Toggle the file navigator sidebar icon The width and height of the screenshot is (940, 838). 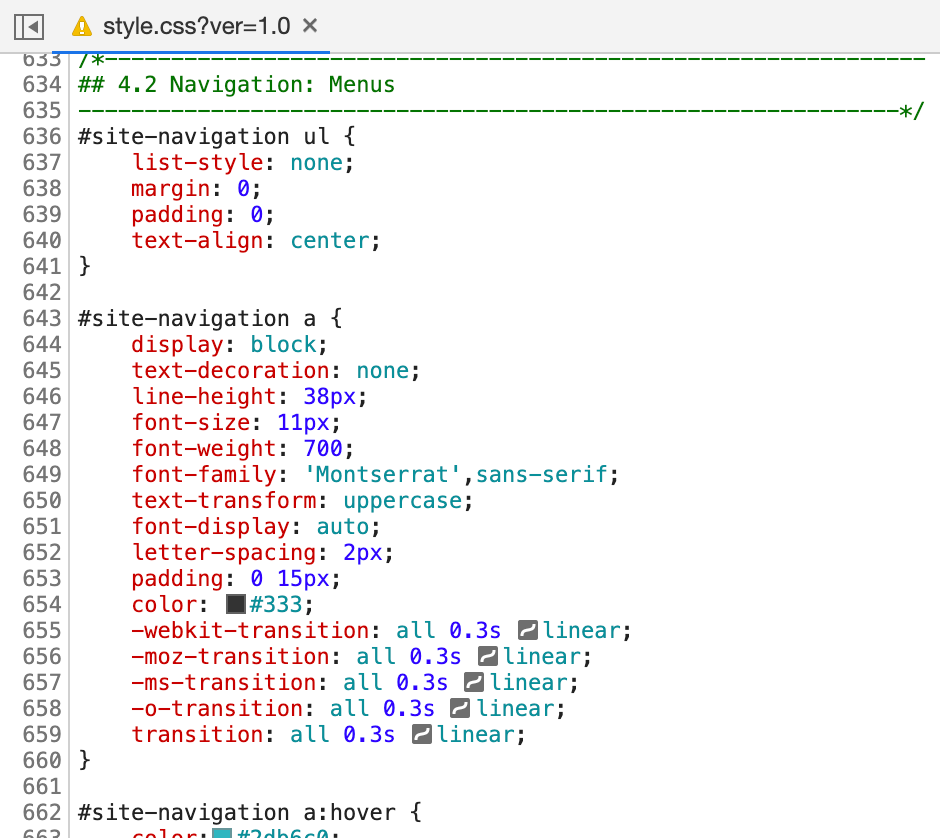[29, 27]
